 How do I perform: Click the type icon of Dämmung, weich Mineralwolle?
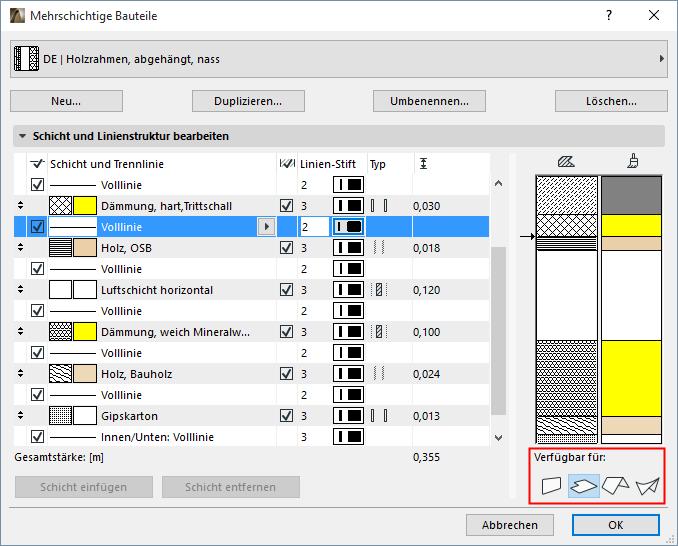379,332
